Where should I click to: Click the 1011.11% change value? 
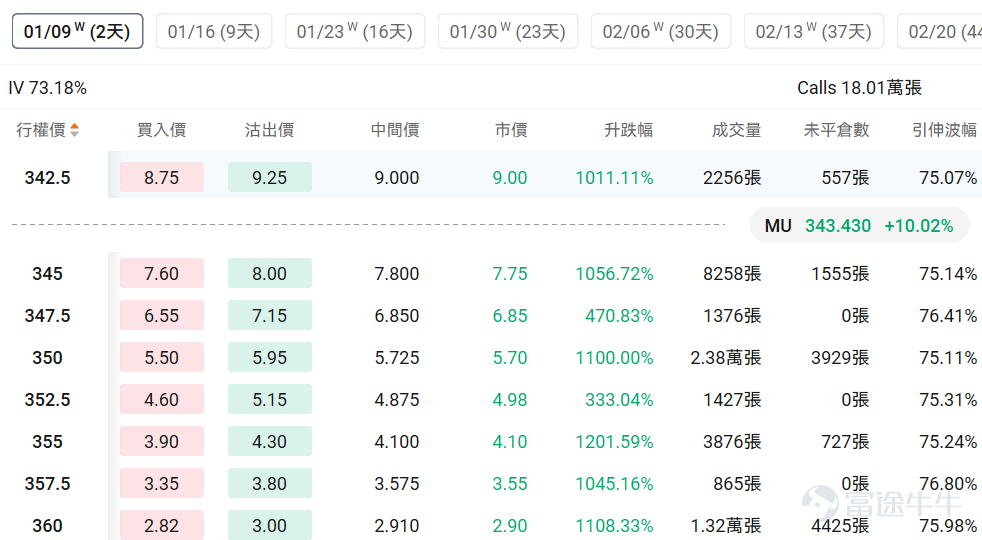click(x=614, y=177)
